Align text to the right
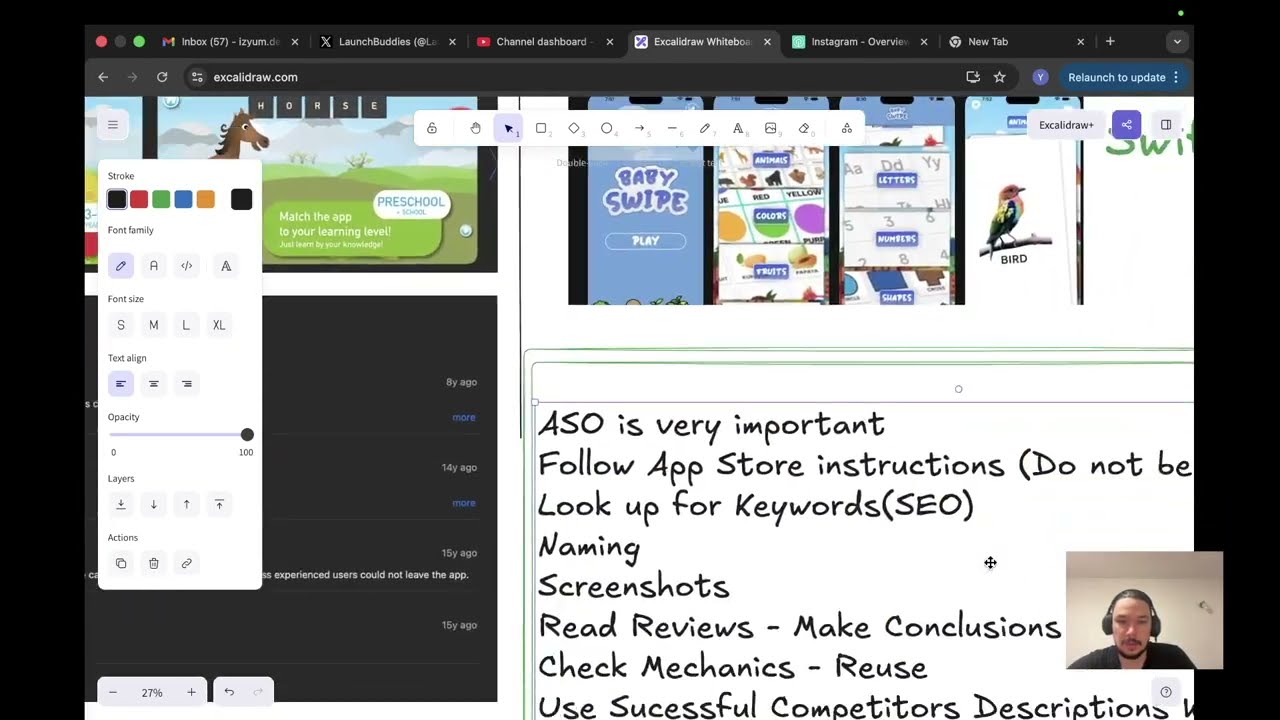Viewport: 1280px width, 720px height. click(186, 384)
